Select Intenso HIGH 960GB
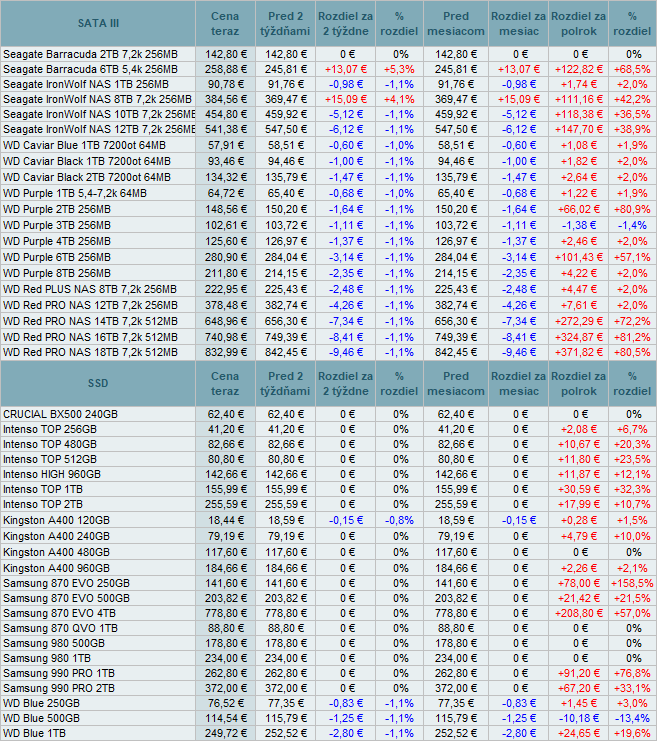 coord(52,474)
